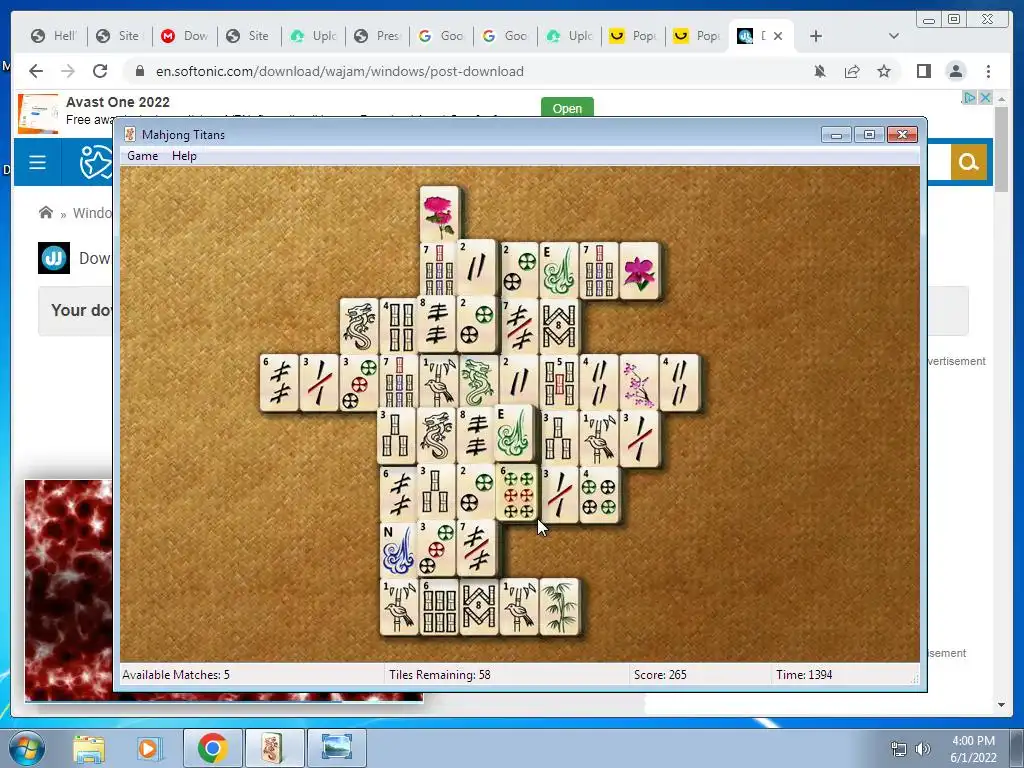Select the blue North wind tile
The height and width of the screenshot is (768, 1024).
pos(399,550)
